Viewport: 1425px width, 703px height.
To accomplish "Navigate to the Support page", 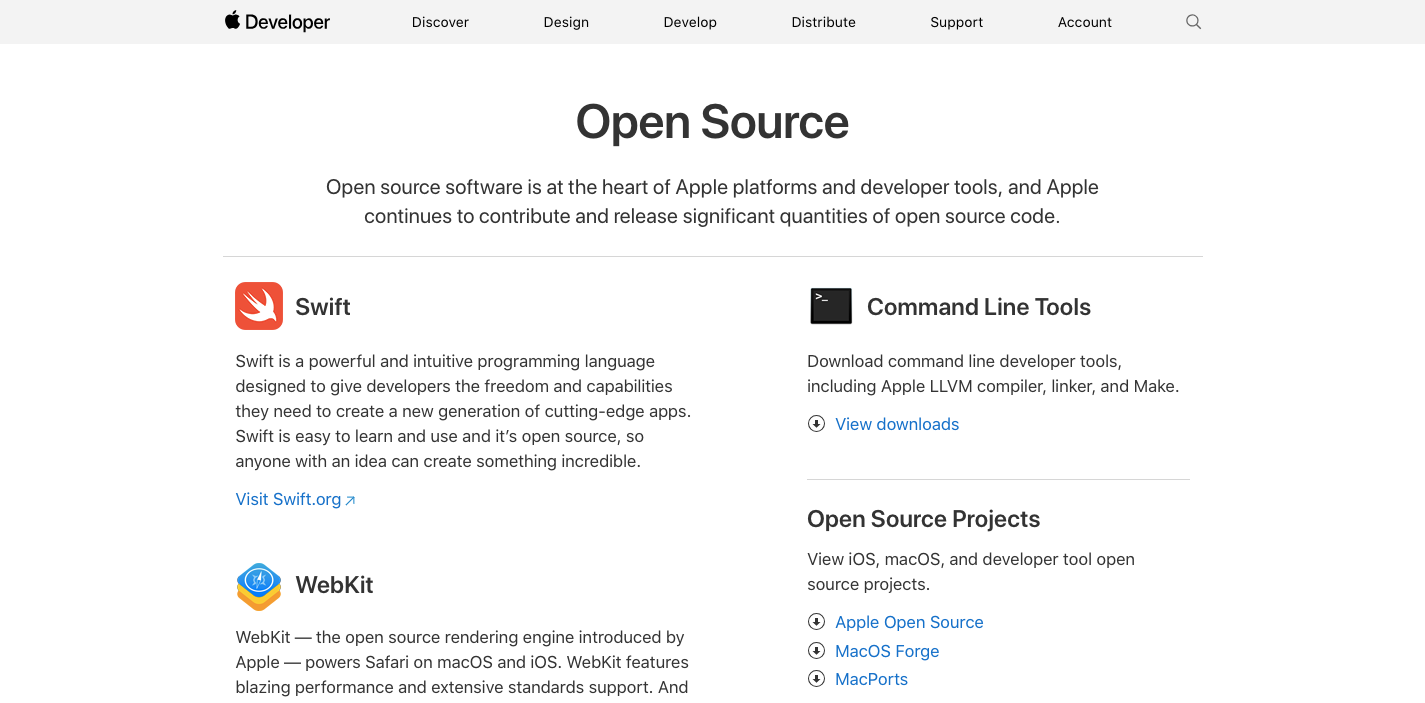I will (x=956, y=22).
